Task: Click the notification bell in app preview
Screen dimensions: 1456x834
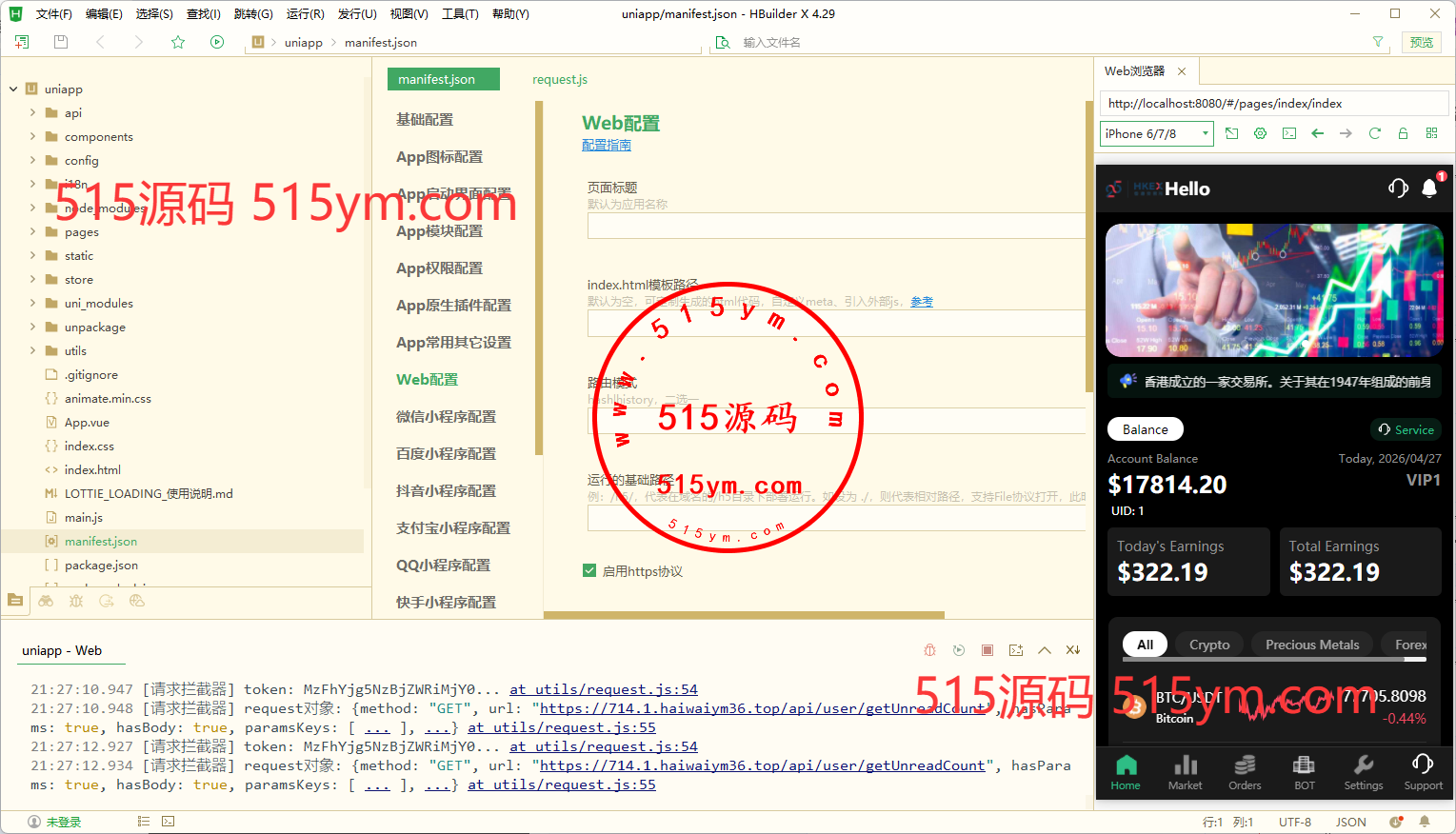Action: click(1429, 189)
